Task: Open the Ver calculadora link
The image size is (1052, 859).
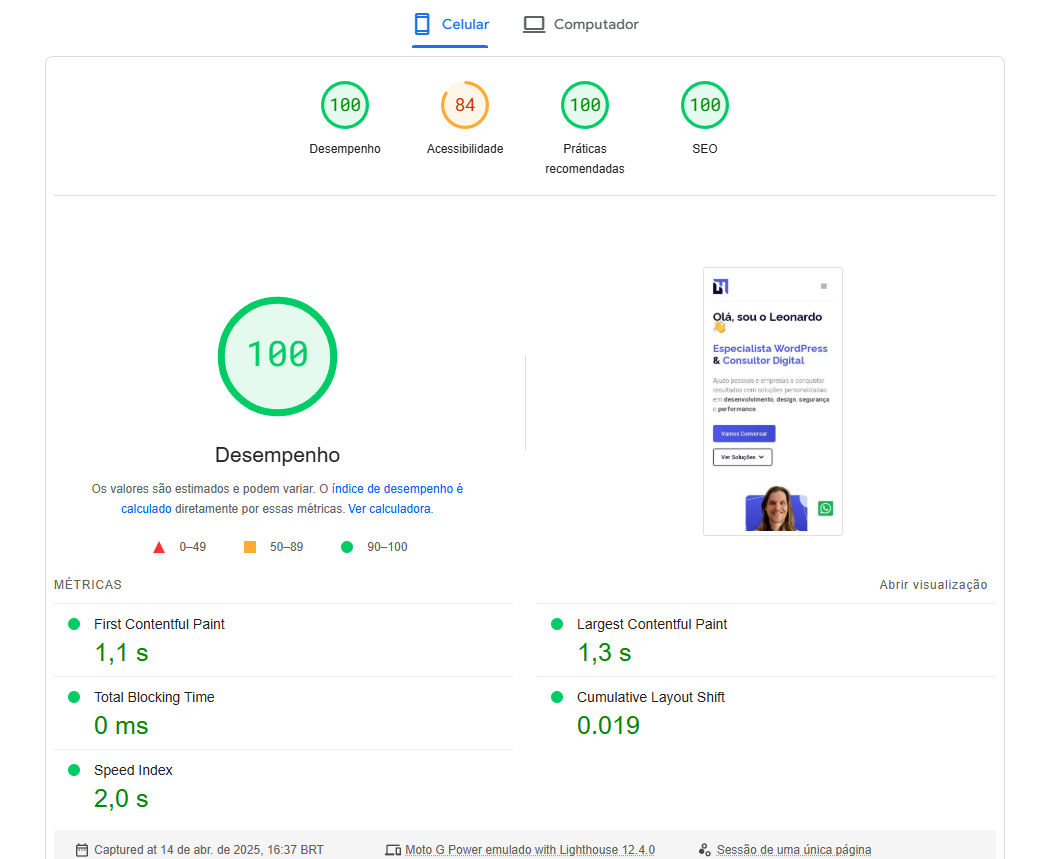Action: tap(389, 509)
